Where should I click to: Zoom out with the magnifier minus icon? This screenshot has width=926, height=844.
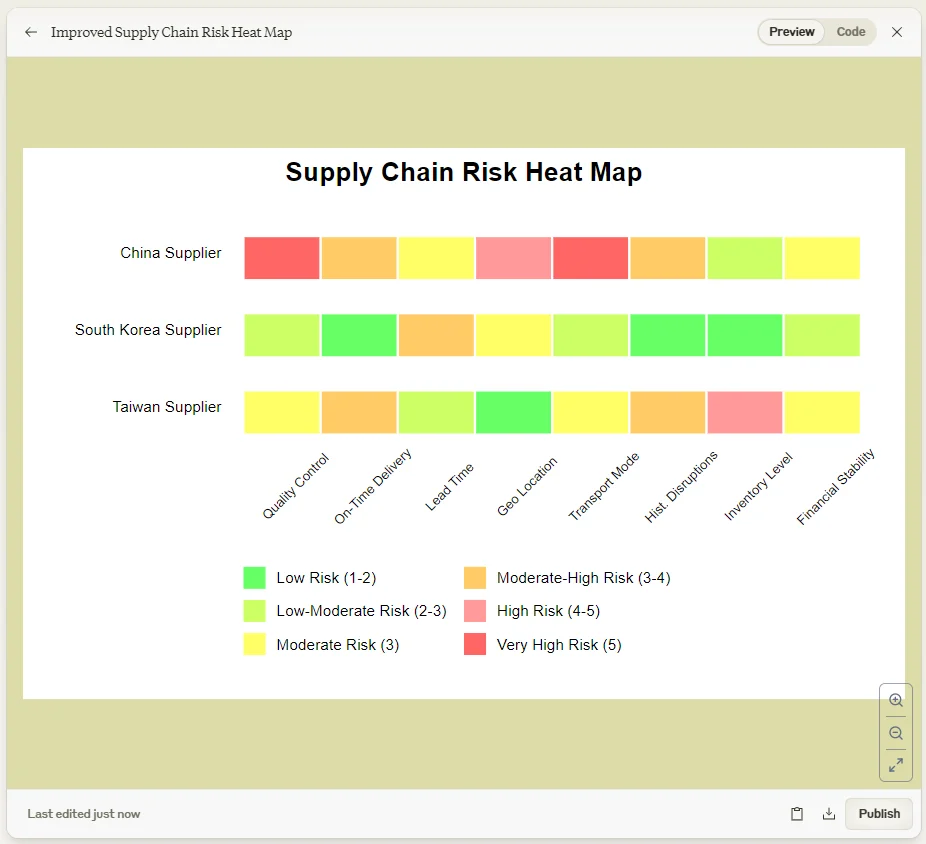[x=896, y=733]
